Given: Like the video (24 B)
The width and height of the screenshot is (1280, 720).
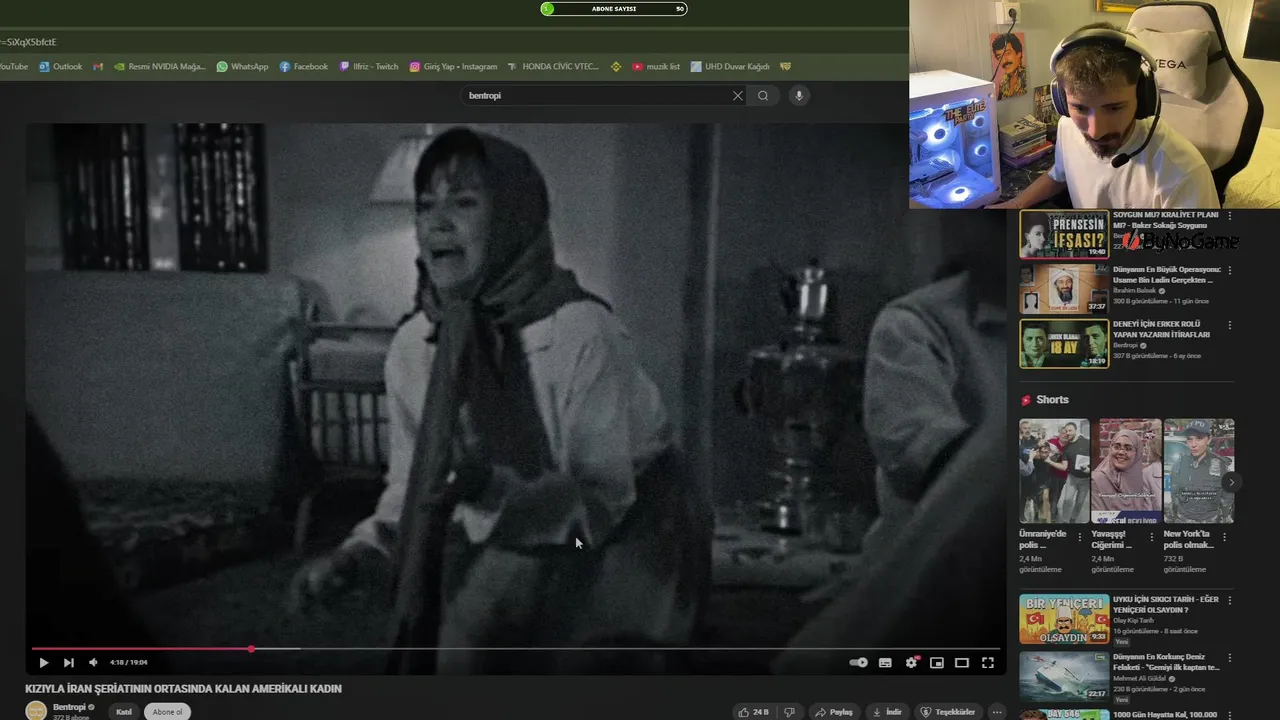Looking at the screenshot, I should (754, 712).
